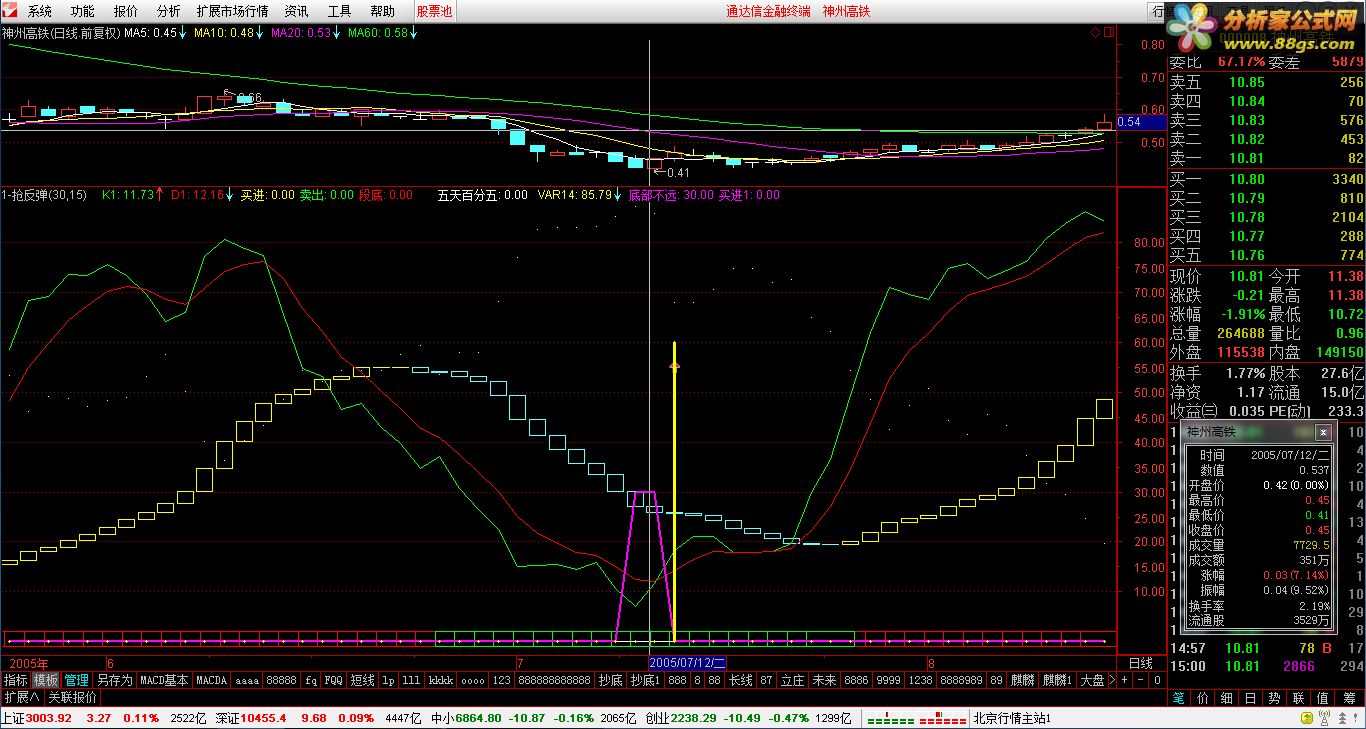
Task: Click the yellow lock status bar icon
Action: (1305, 718)
